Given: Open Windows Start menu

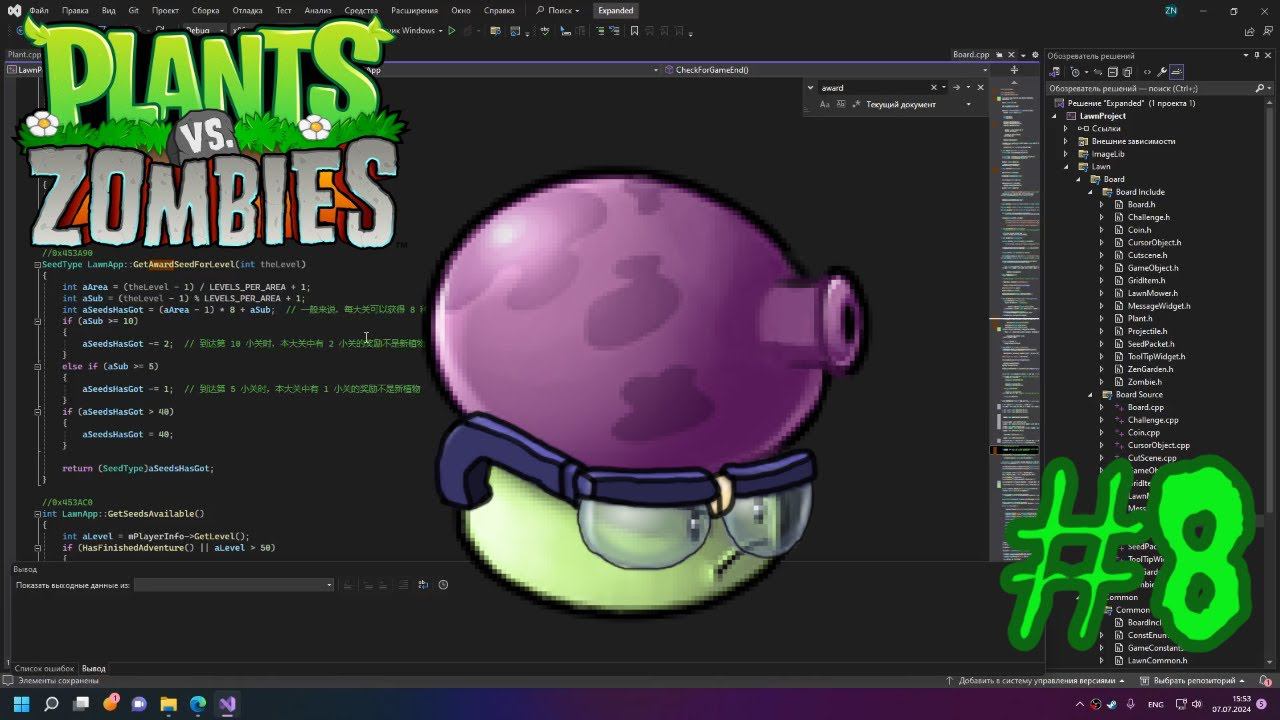Looking at the screenshot, I should point(21,704).
